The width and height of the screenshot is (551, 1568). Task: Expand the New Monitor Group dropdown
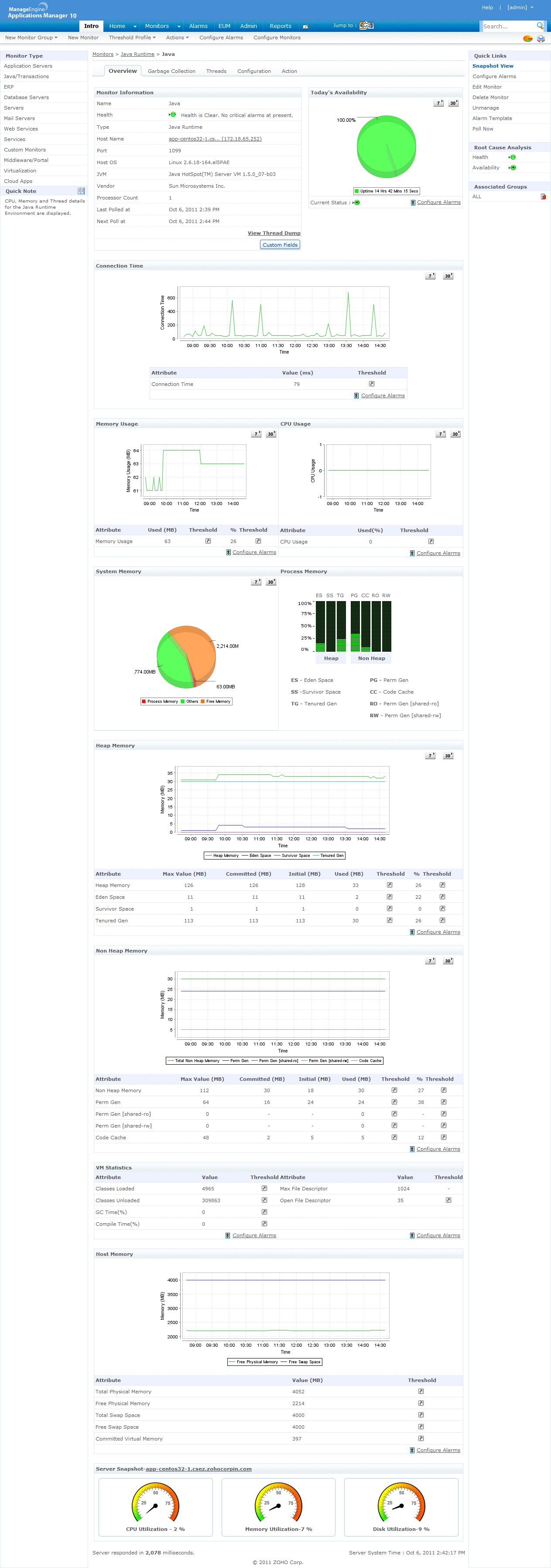(x=31, y=38)
